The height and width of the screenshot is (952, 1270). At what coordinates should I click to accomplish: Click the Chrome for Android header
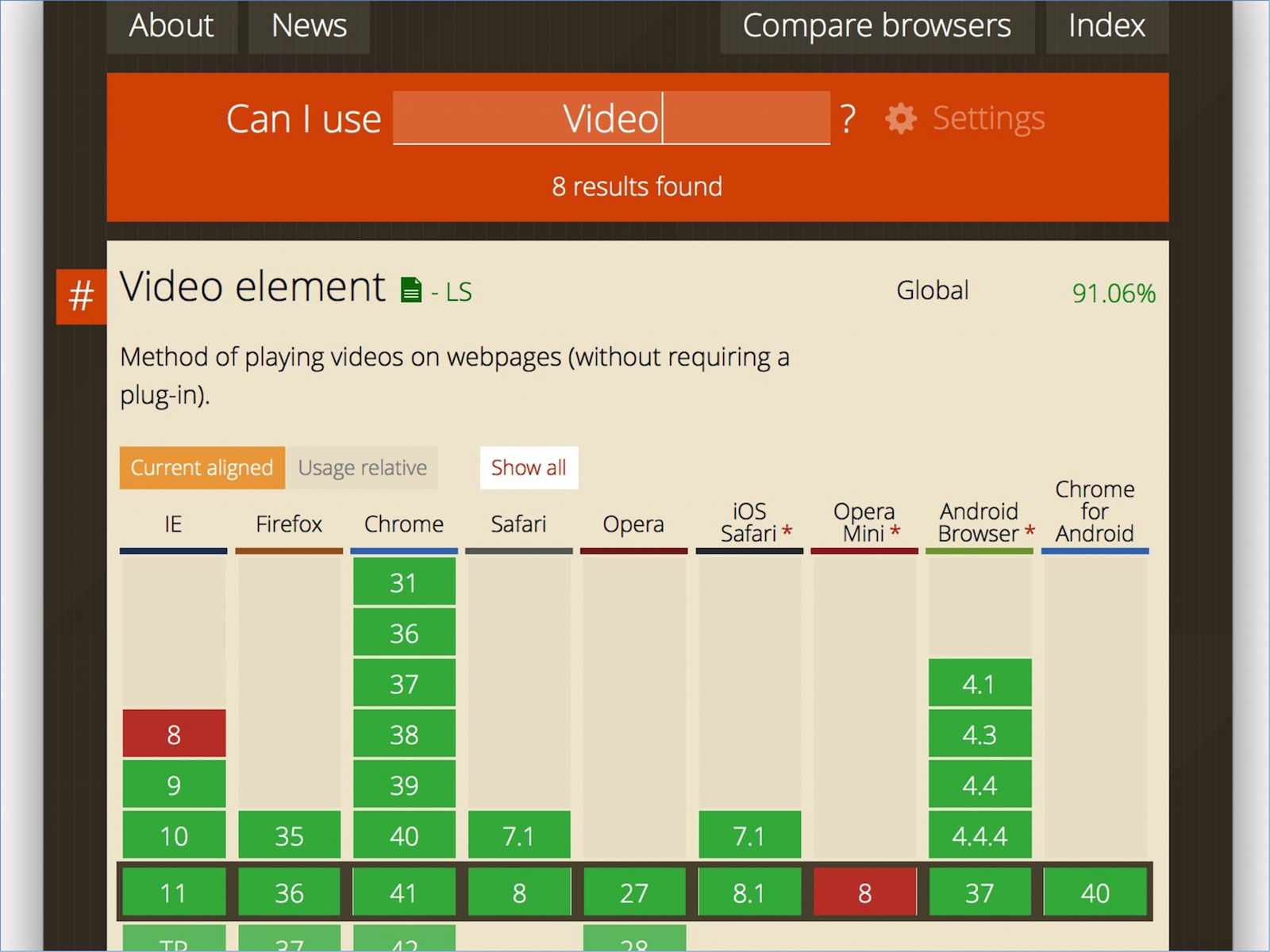[1095, 512]
